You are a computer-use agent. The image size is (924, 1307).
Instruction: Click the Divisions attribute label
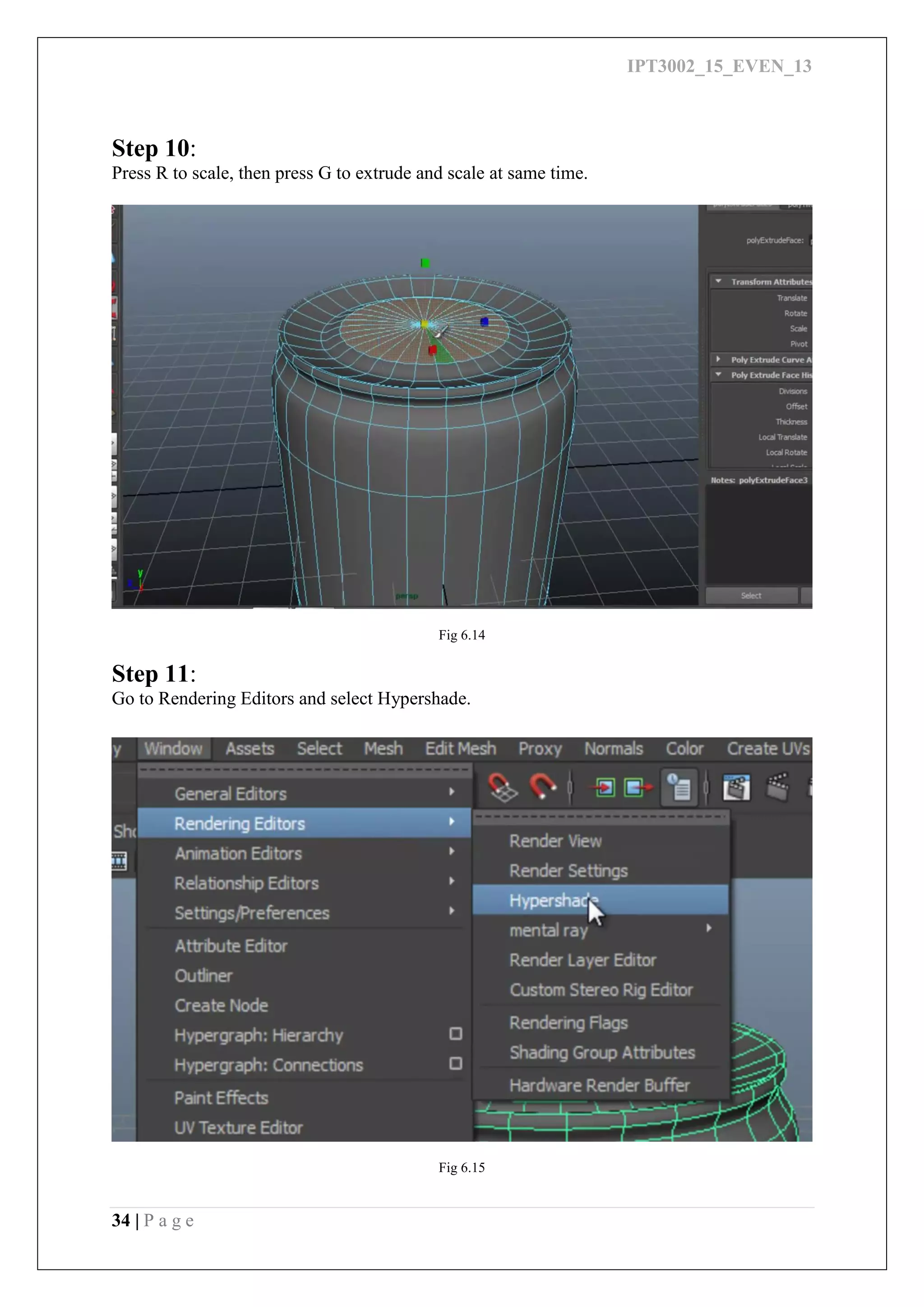tap(793, 391)
